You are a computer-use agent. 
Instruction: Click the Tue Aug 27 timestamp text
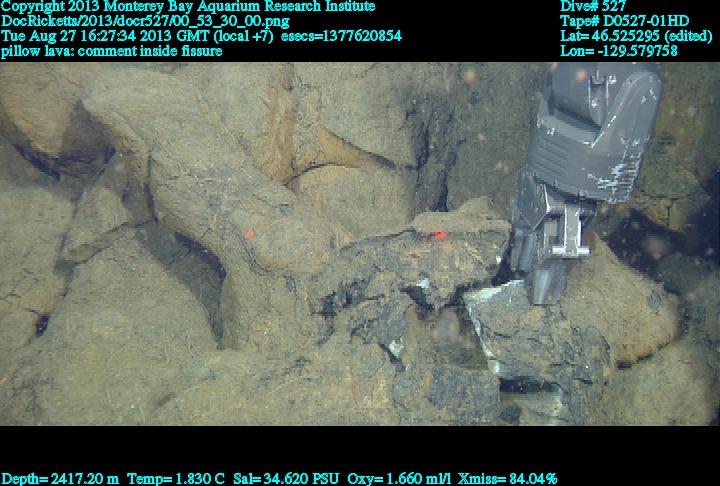click(137, 36)
